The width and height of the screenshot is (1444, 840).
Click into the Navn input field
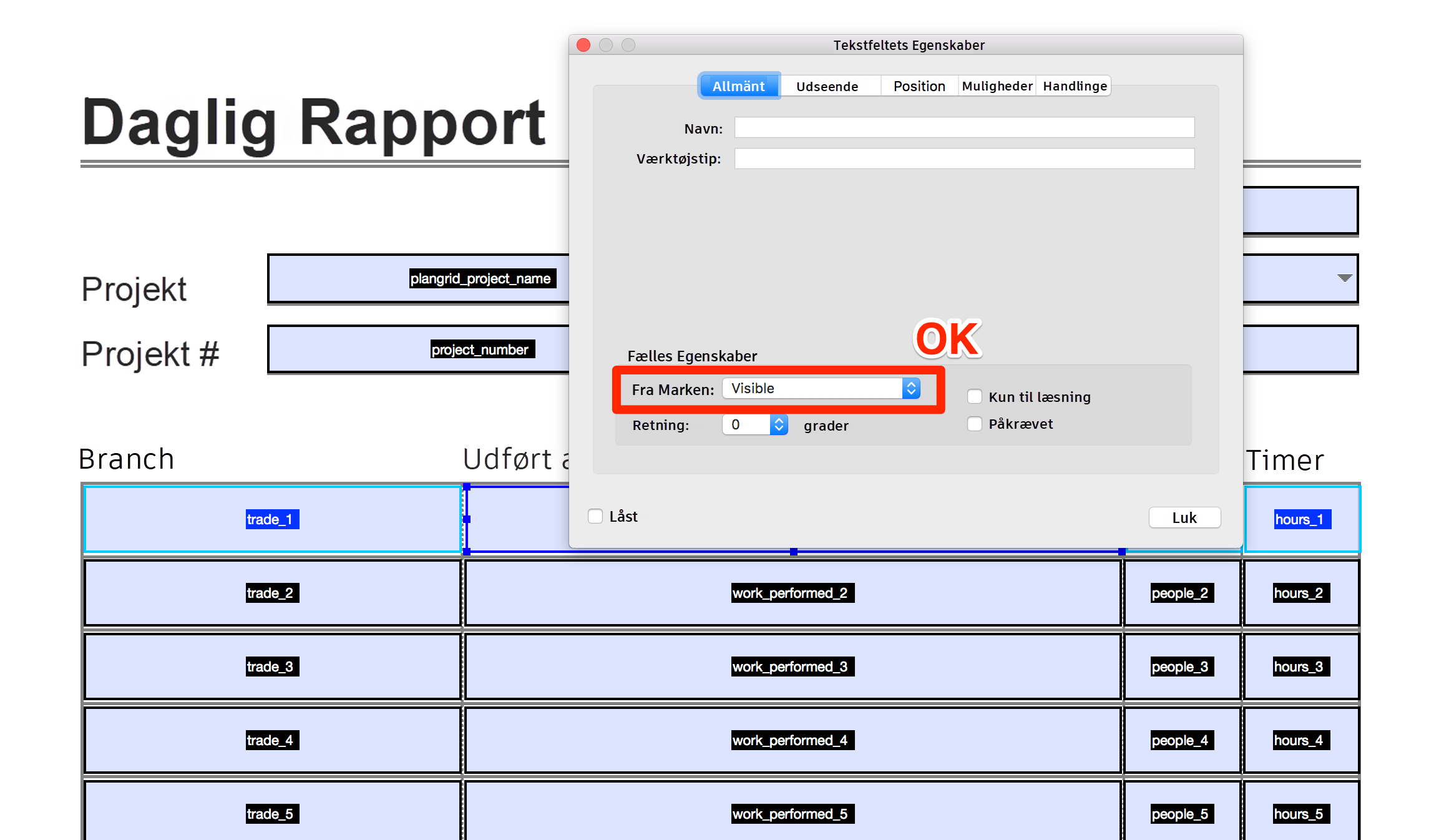pos(963,128)
